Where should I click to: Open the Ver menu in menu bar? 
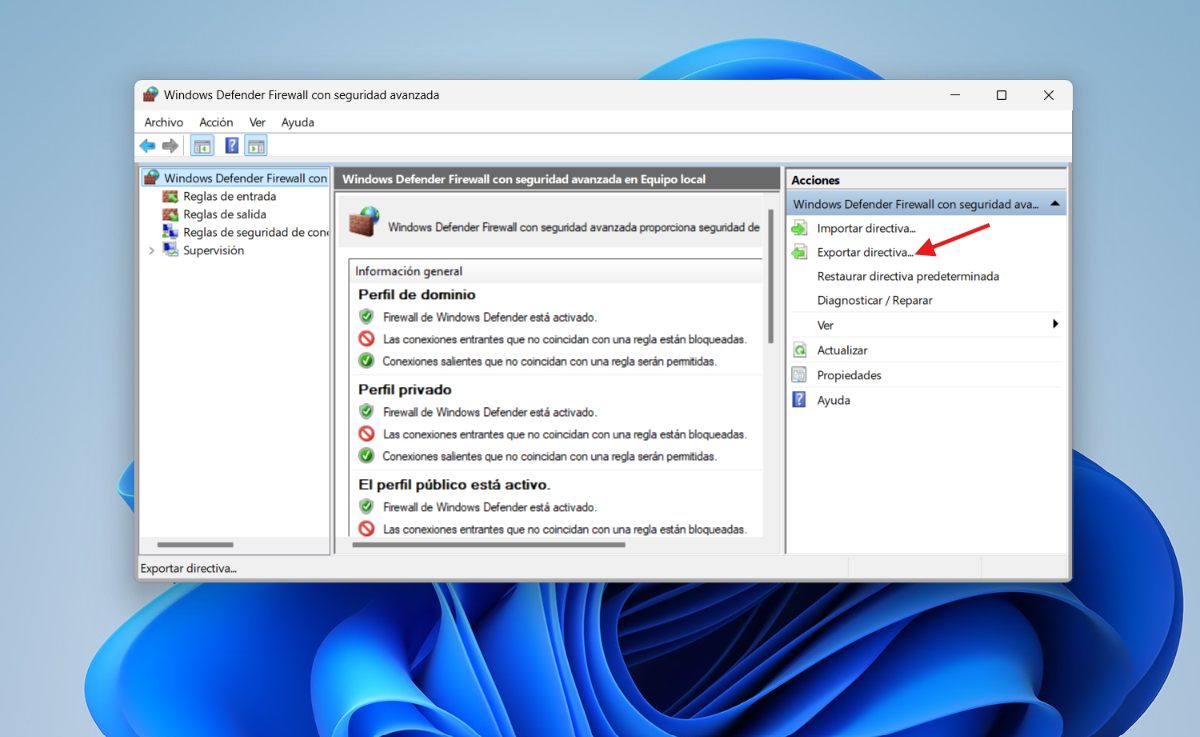(257, 122)
